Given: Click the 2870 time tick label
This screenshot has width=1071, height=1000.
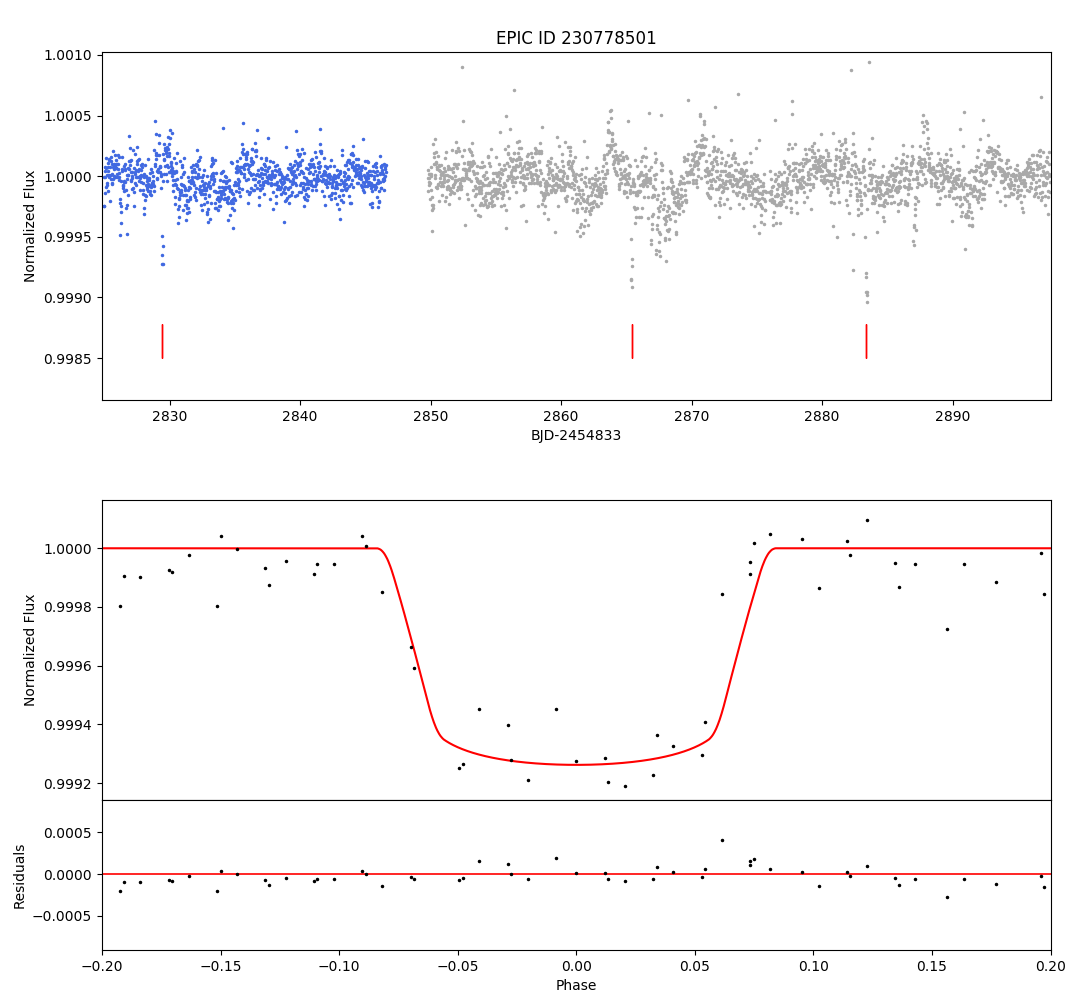Looking at the screenshot, I should click(x=691, y=417).
